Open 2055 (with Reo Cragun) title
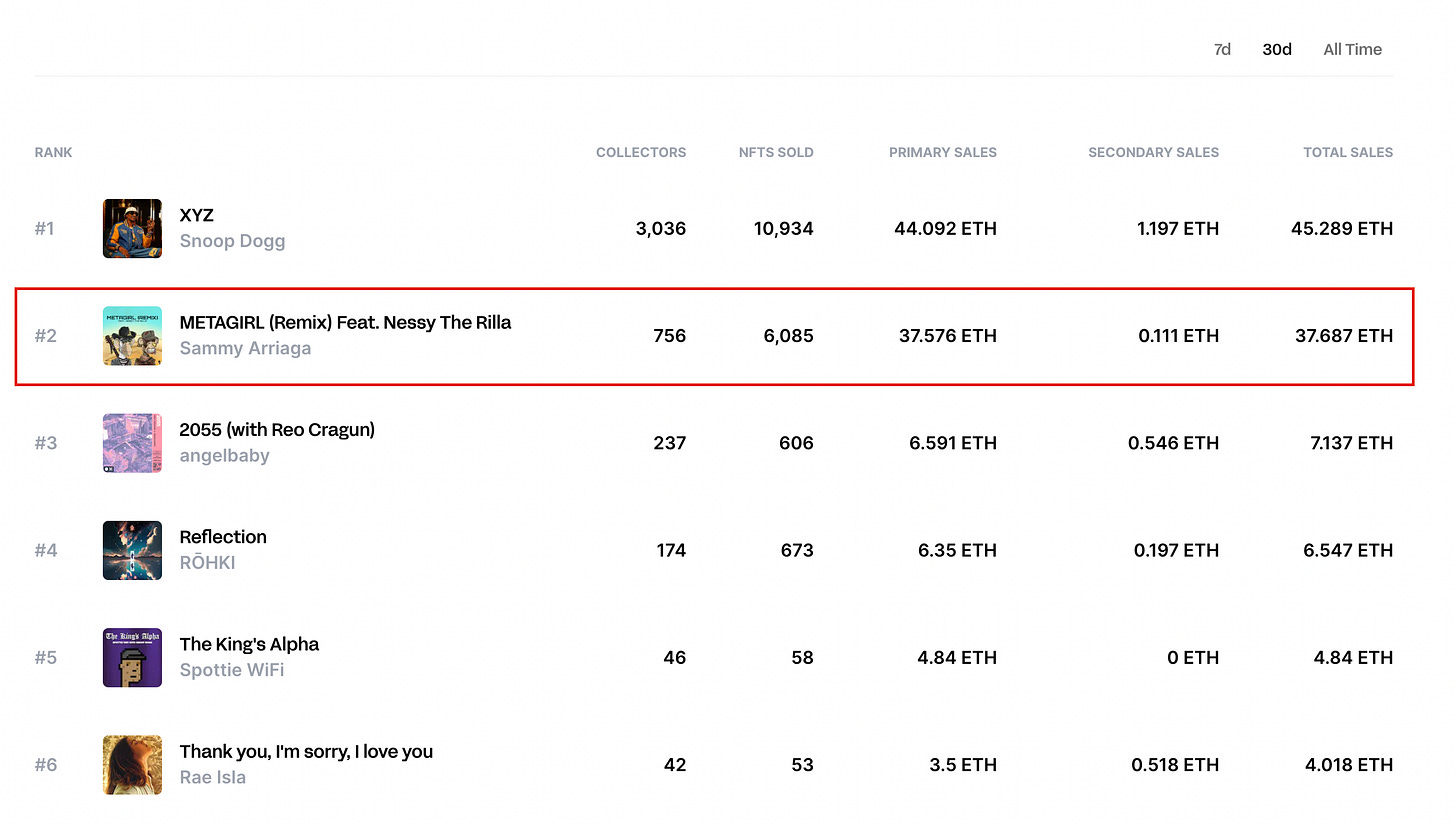Viewport: 1456px width, 826px height. (x=277, y=430)
